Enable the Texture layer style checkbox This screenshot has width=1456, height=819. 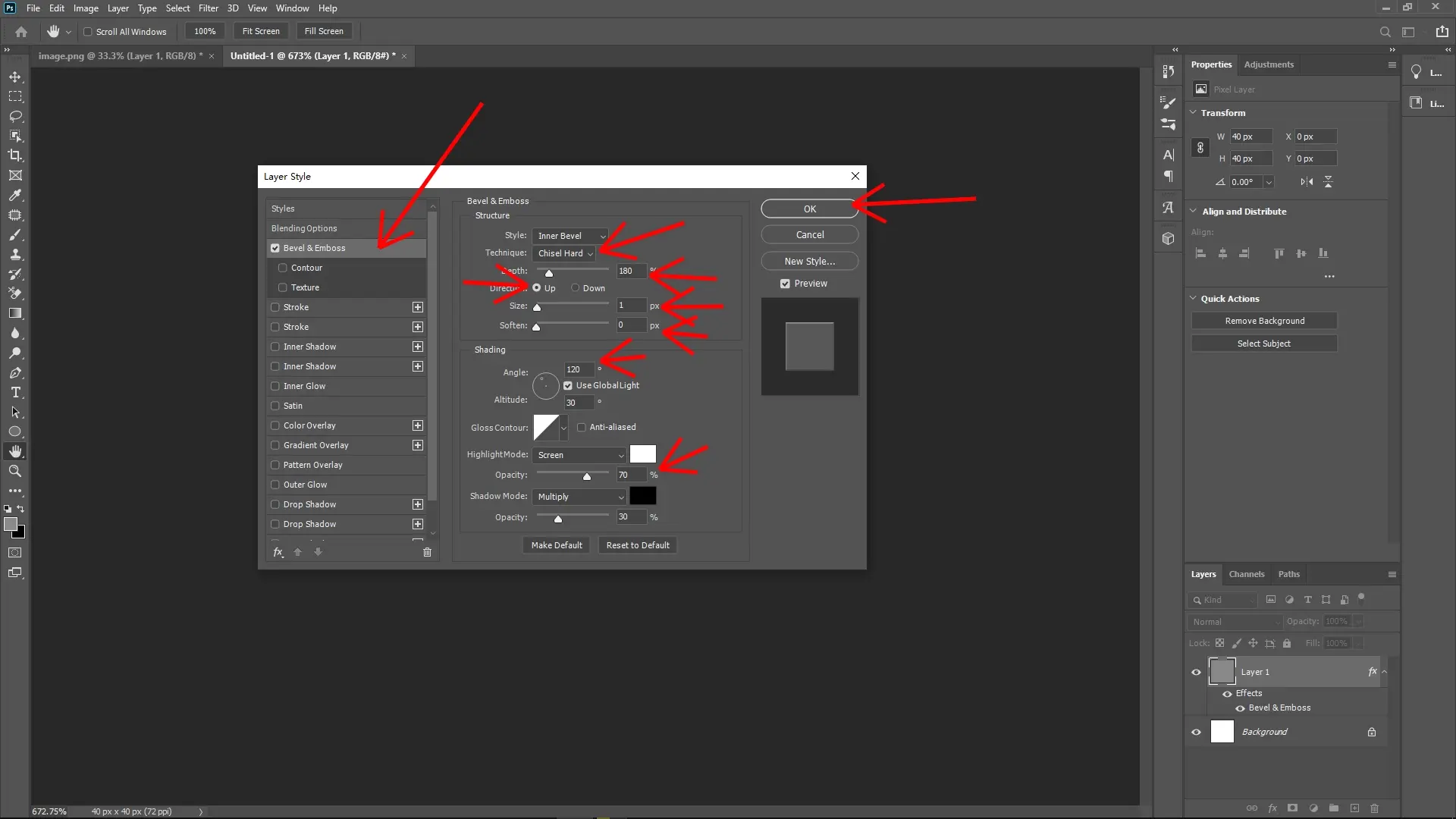tap(284, 287)
